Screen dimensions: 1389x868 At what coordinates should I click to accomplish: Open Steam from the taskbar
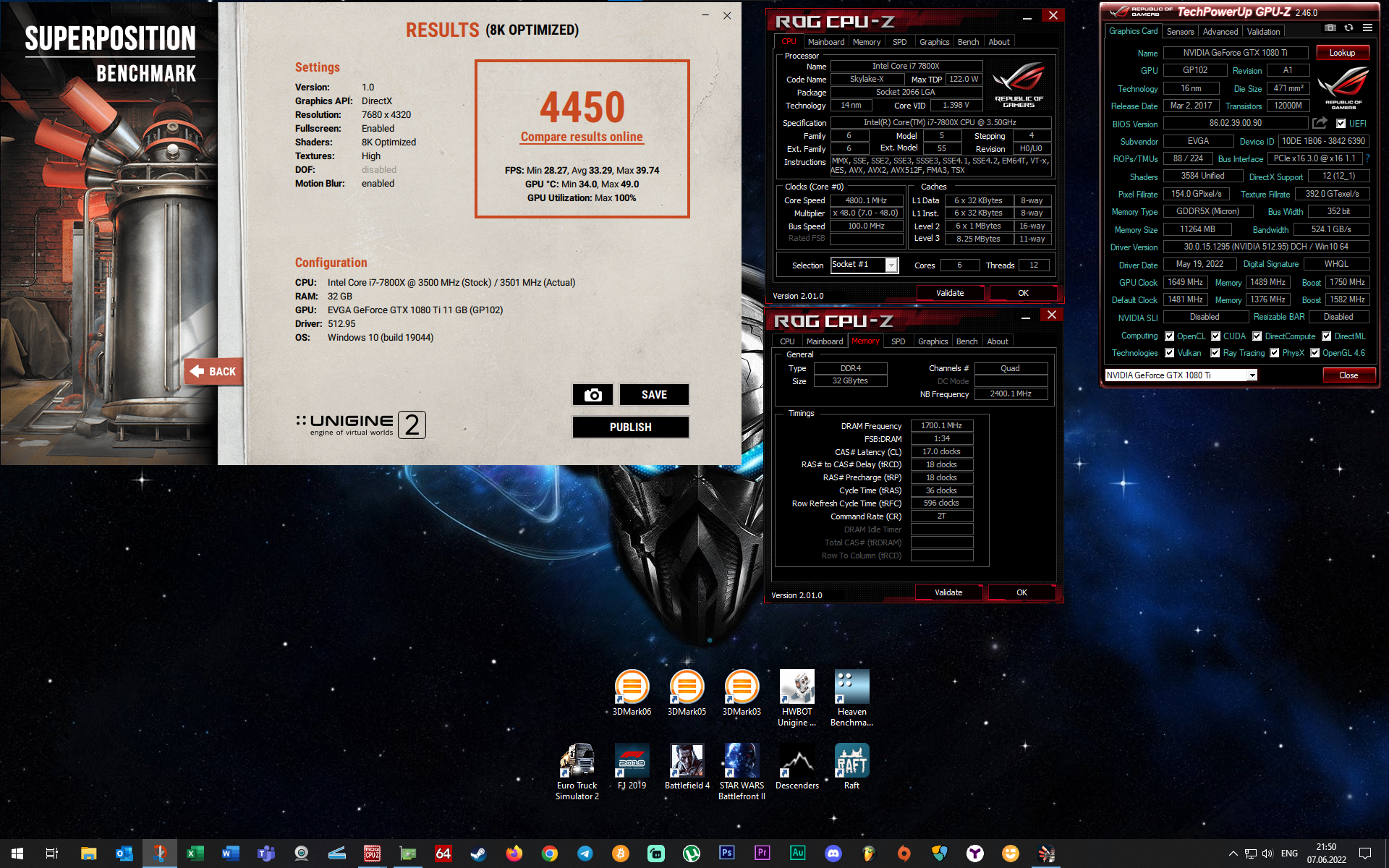click(x=478, y=854)
